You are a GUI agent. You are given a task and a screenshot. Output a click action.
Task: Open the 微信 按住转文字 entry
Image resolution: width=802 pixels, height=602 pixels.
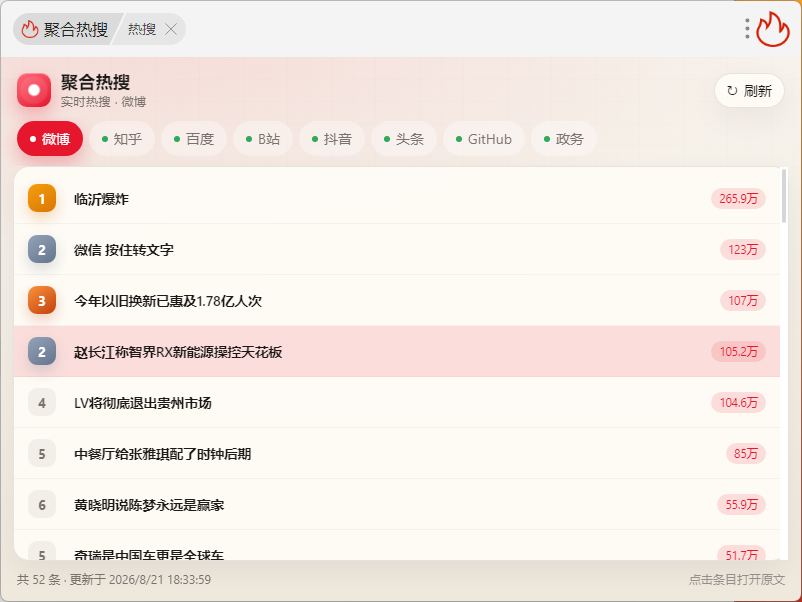[397, 250]
